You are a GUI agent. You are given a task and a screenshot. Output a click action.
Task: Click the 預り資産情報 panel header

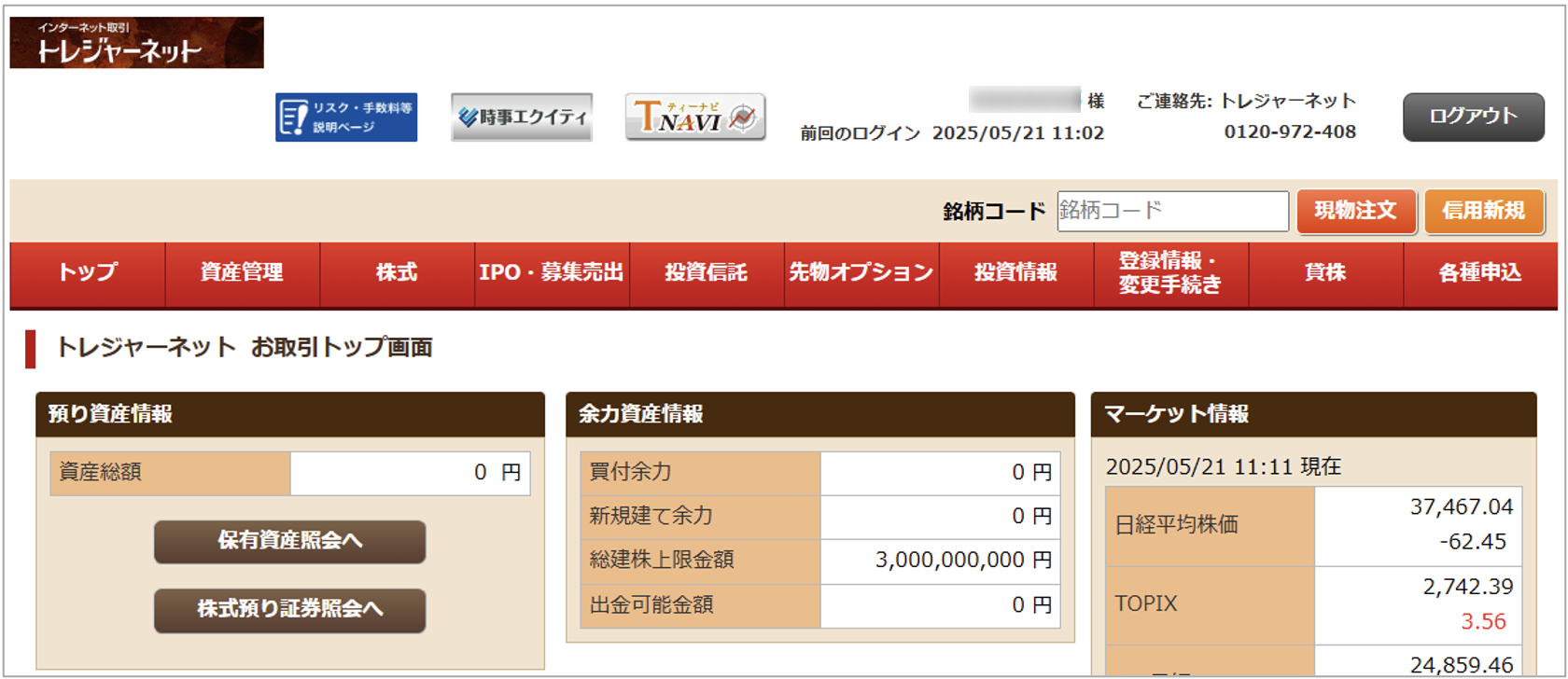click(x=290, y=414)
